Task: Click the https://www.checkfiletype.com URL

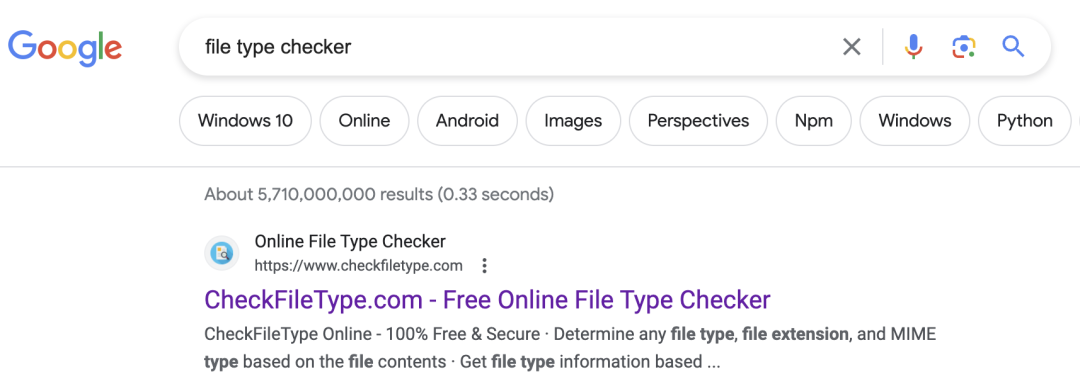Action: pos(358,266)
